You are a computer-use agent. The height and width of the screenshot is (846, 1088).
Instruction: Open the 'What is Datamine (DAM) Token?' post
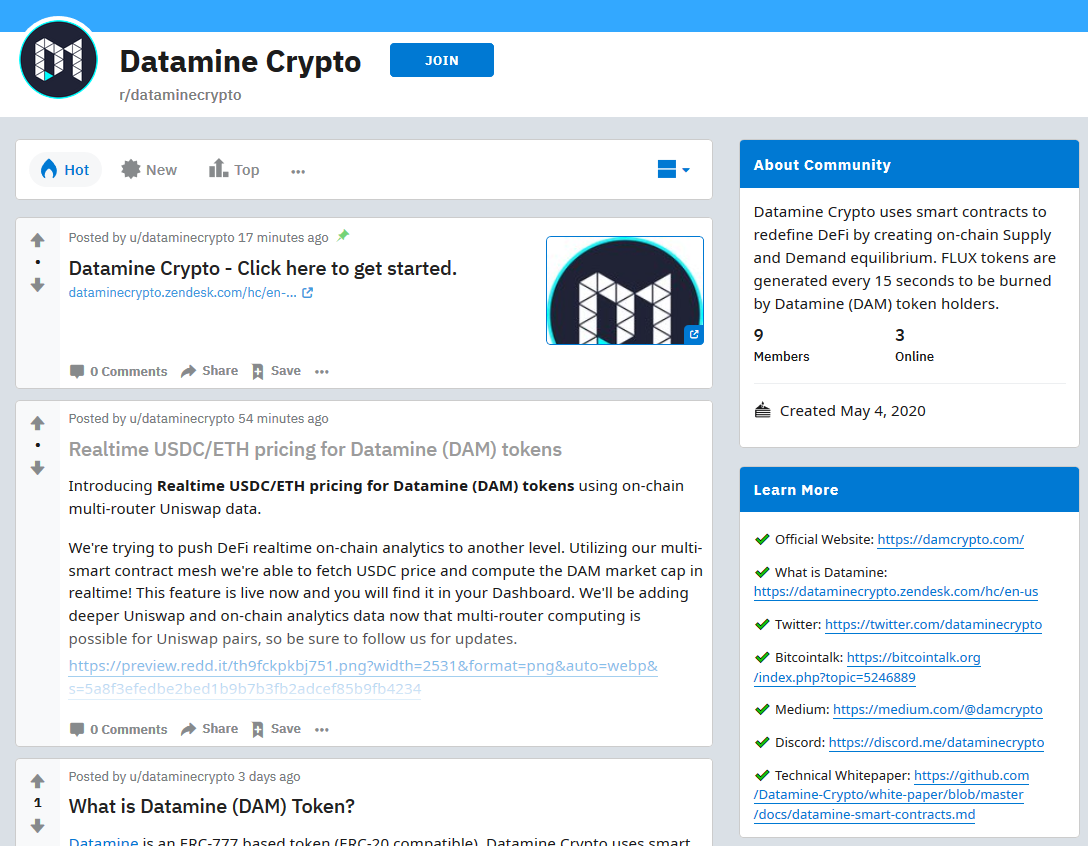coord(212,806)
